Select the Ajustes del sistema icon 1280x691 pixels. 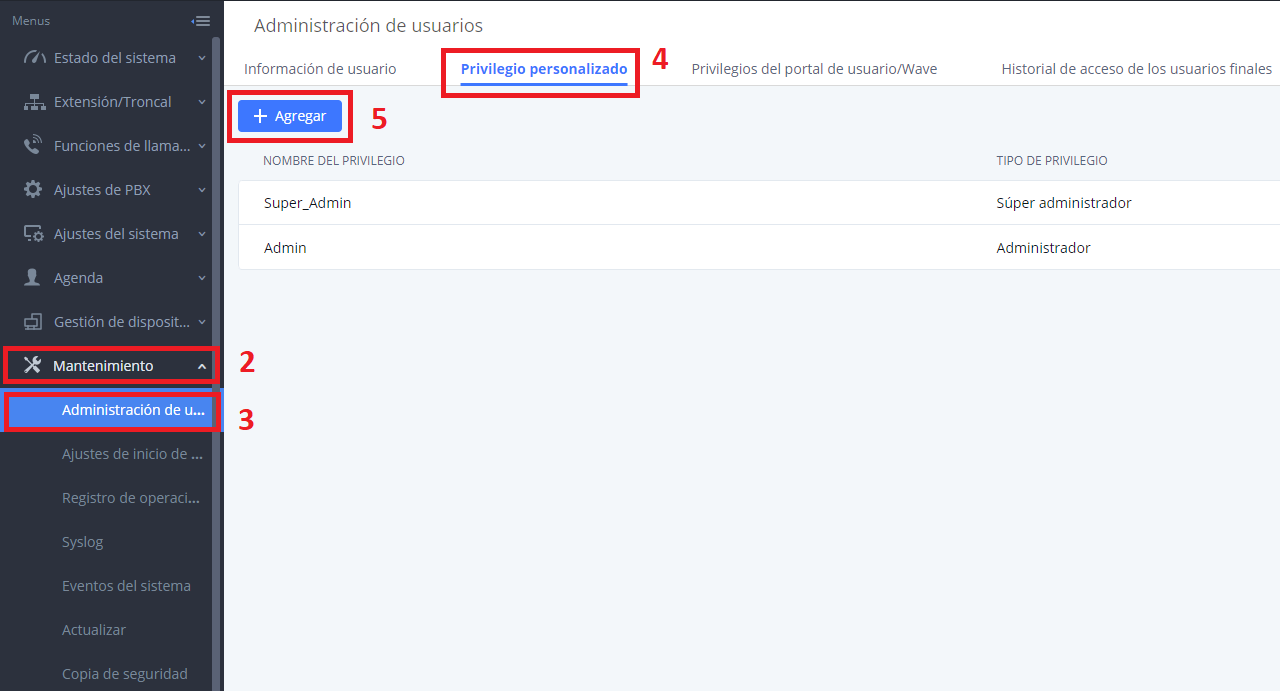pyautogui.click(x=32, y=233)
